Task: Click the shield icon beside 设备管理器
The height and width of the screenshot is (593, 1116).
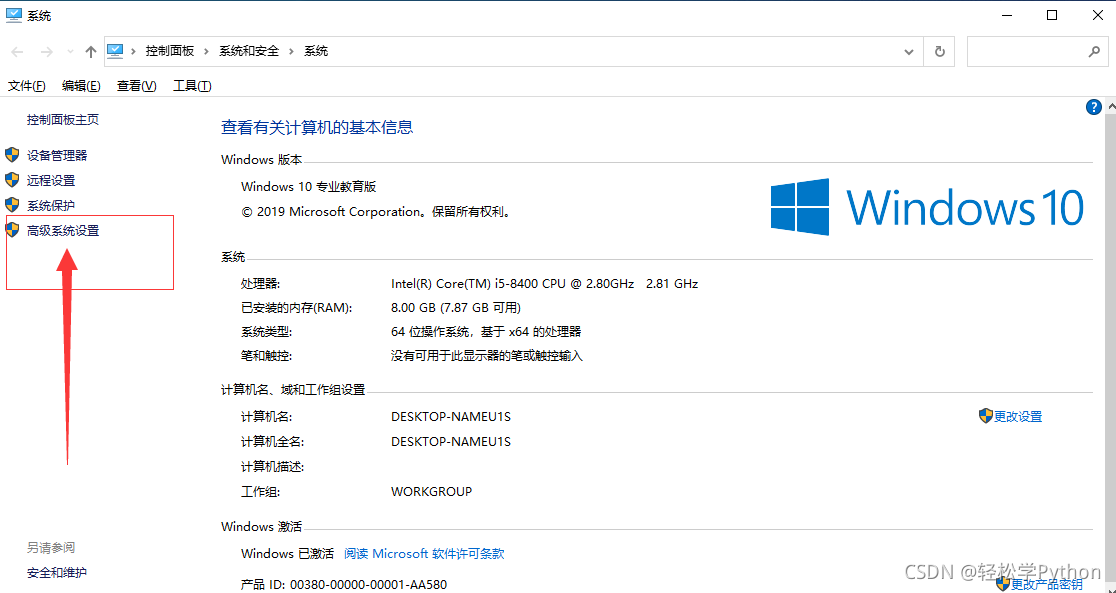Action: (12, 155)
